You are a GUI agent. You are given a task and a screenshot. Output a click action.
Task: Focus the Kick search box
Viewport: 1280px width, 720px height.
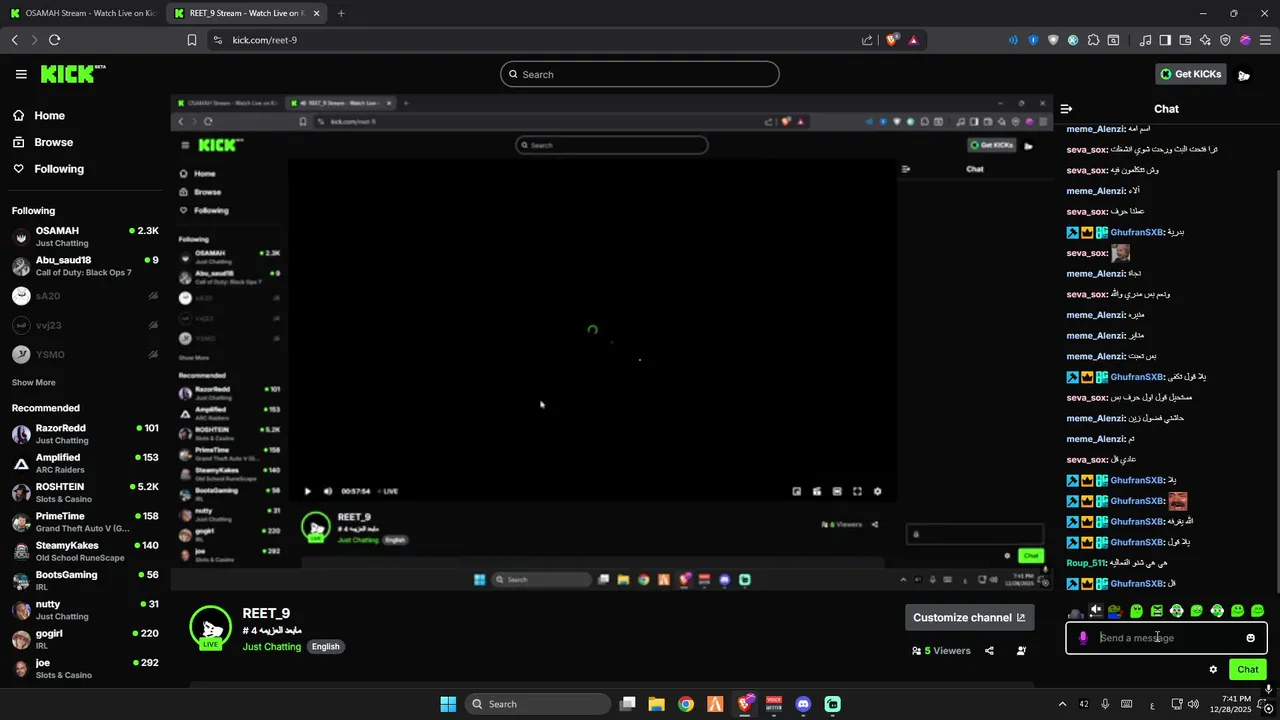[639, 74]
